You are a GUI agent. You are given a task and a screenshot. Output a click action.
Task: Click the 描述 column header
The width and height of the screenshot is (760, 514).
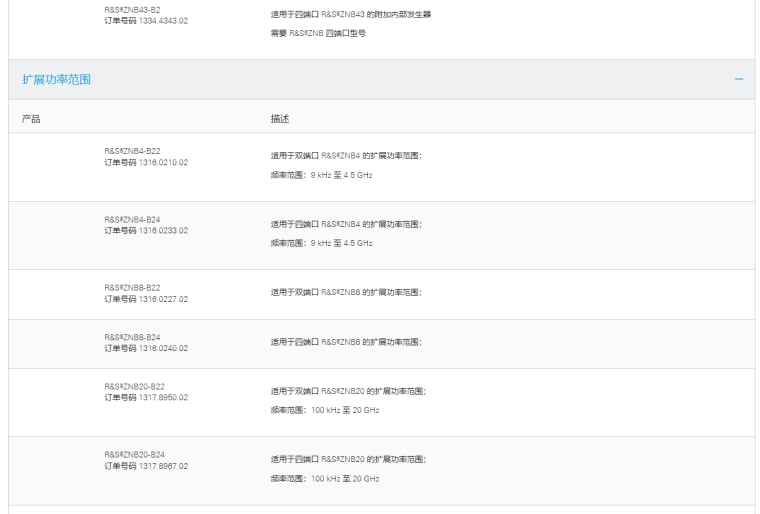(280, 118)
